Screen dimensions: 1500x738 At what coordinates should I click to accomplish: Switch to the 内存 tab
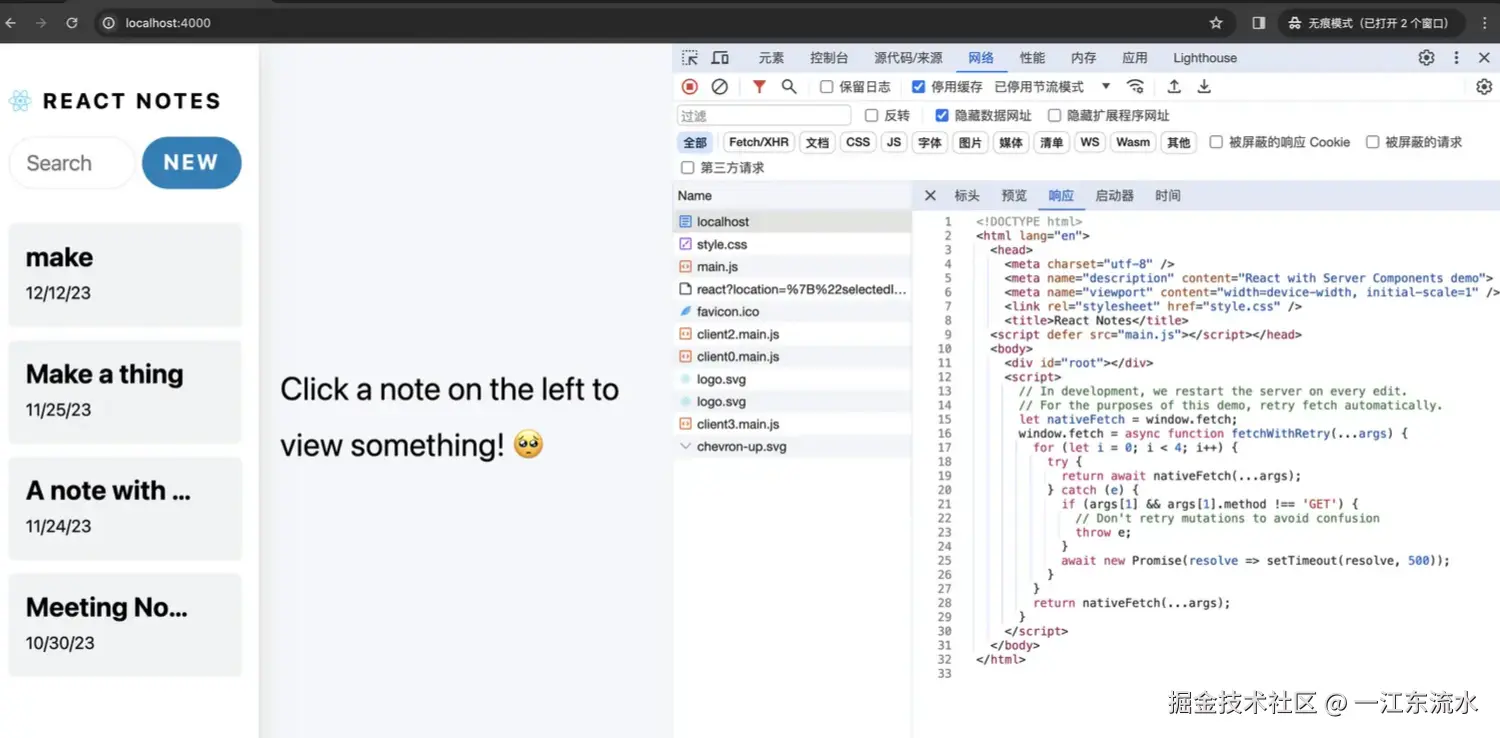click(x=1083, y=58)
